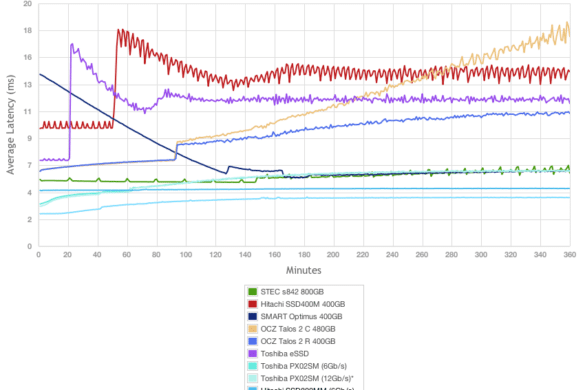The image size is (585, 390).
Task: Click the 9 tick on the latency axis
Action: [29, 138]
